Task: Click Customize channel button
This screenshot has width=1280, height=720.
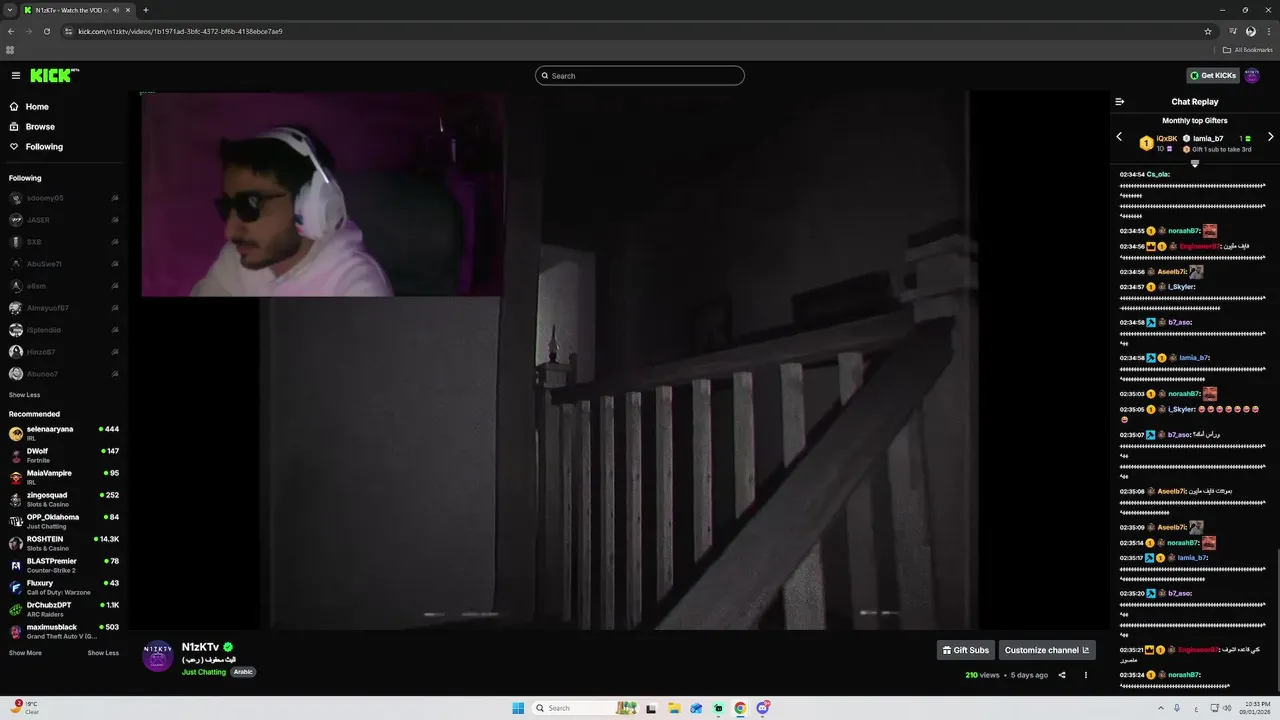Action: click(x=1047, y=650)
